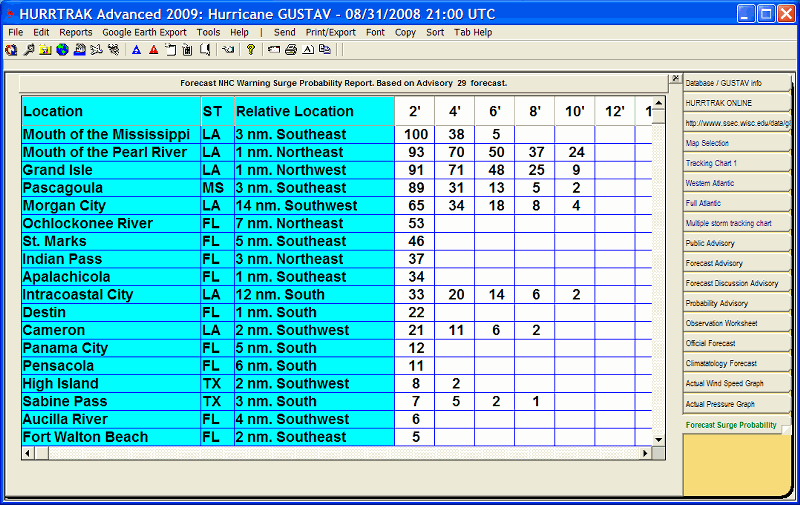This screenshot has height=505, width=800.
Task: Click the printer icon in toolbar
Action: 291,49
